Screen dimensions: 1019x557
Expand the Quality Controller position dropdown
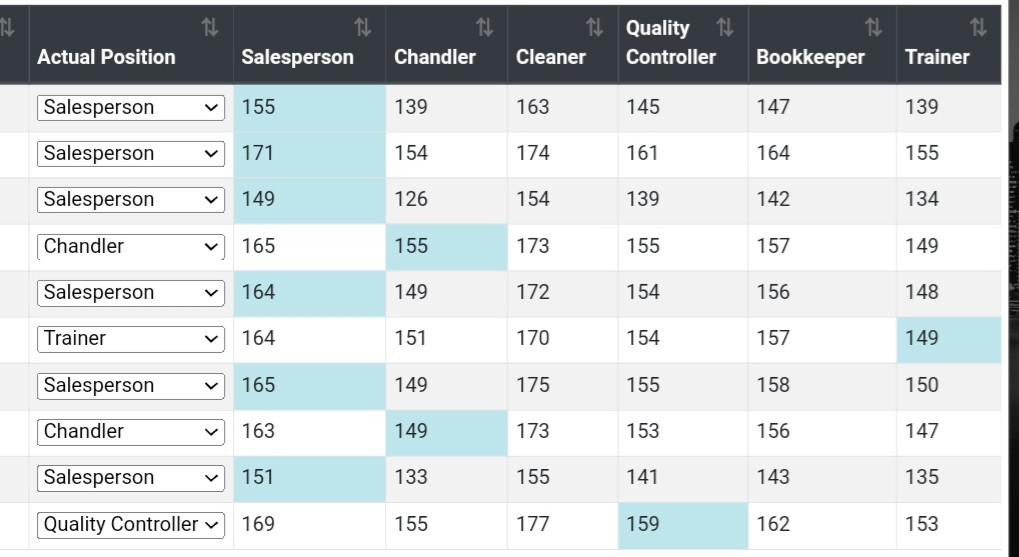coord(131,525)
